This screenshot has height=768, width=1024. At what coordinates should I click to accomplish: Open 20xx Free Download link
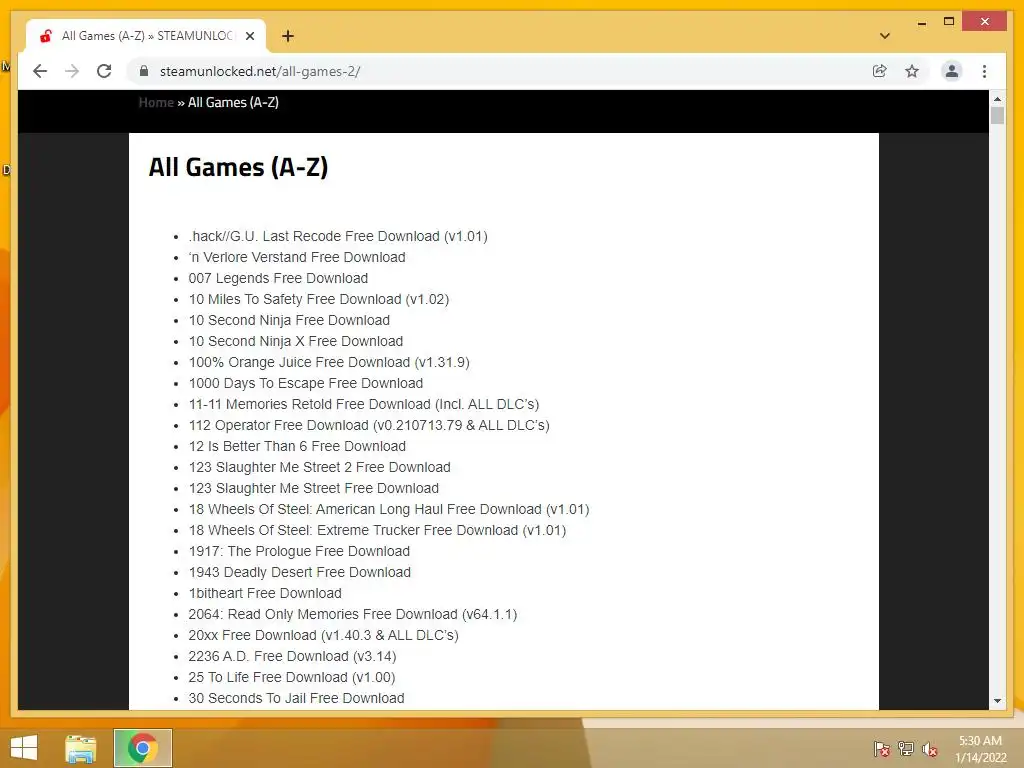click(x=323, y=635)
